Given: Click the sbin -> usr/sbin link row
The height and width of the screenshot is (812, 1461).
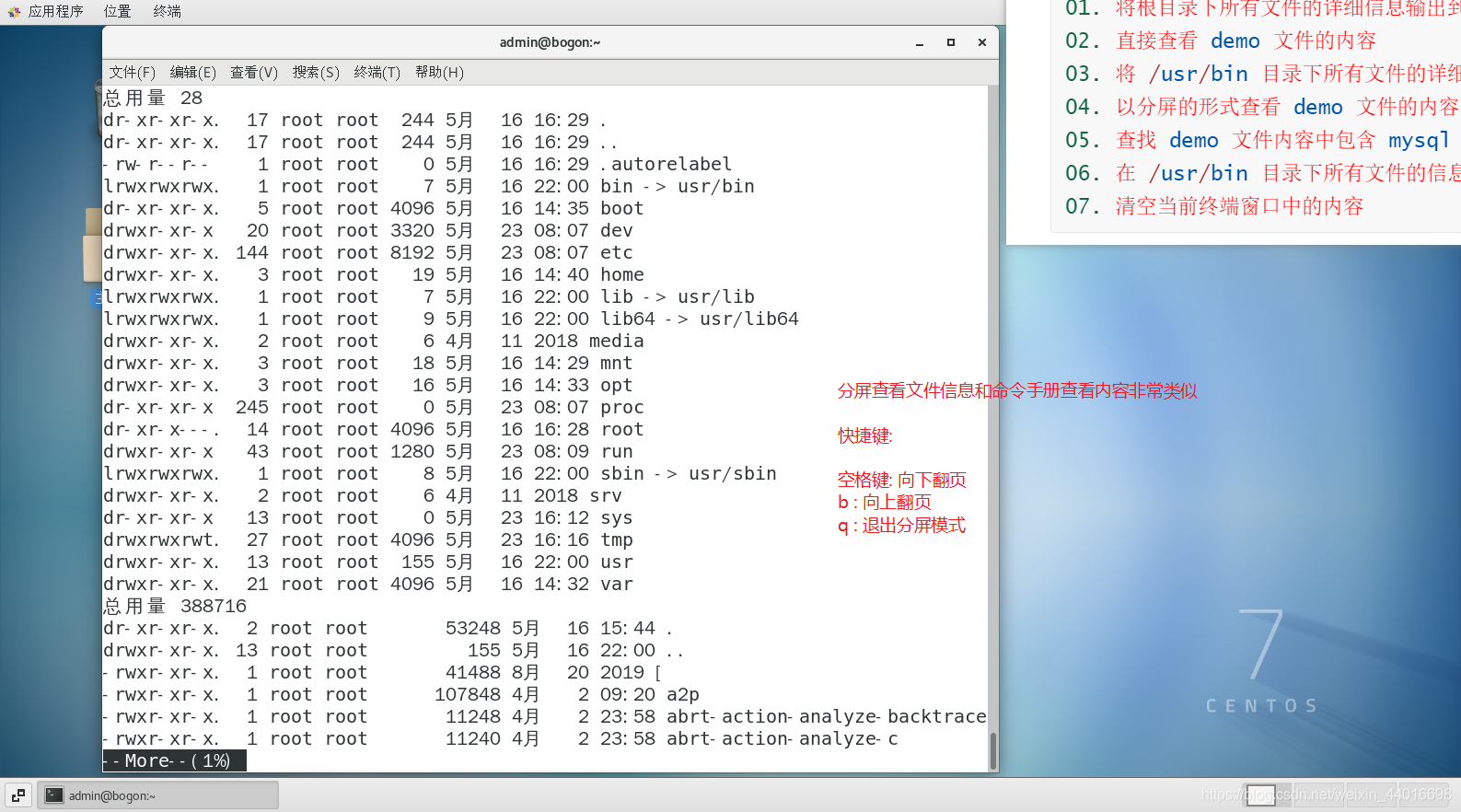Looking at the screenshot, I should (440, 473).
